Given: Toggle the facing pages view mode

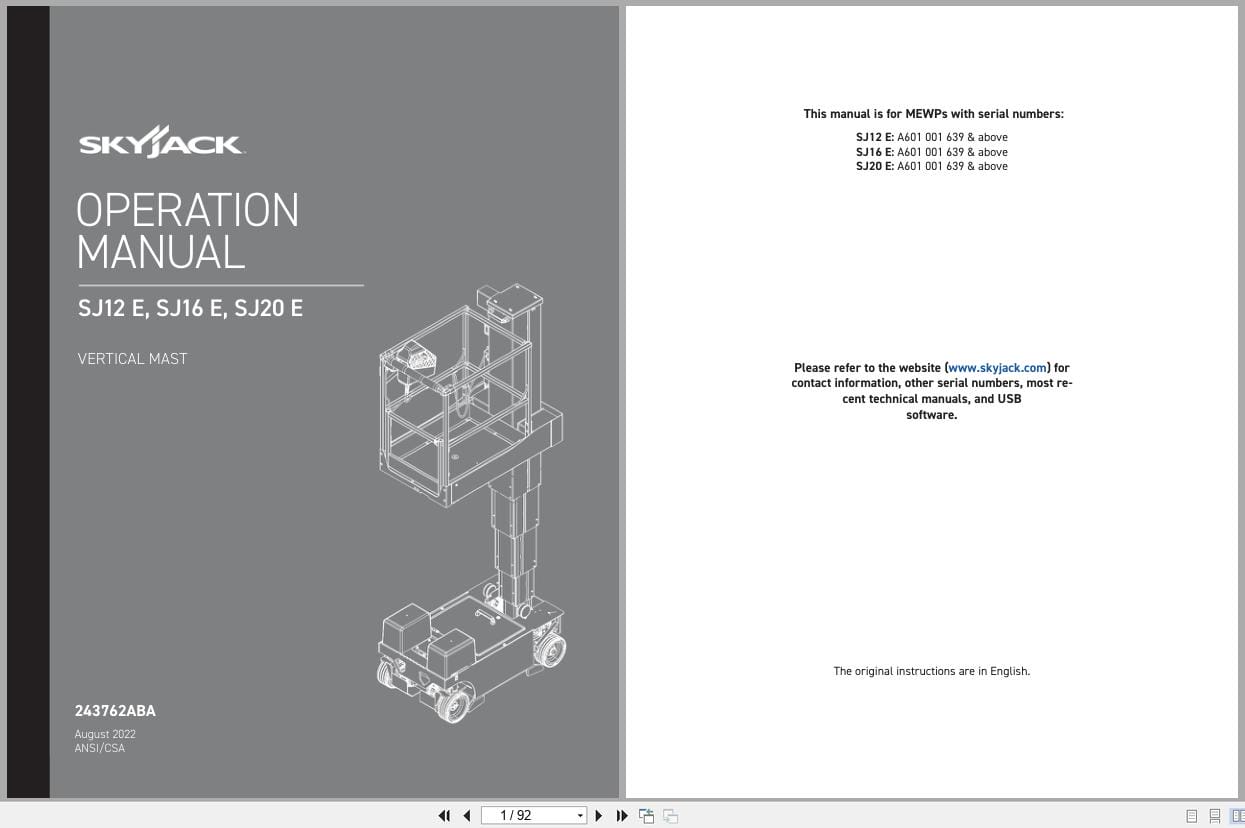Looking at the screenshot, I should [1236, 815].
